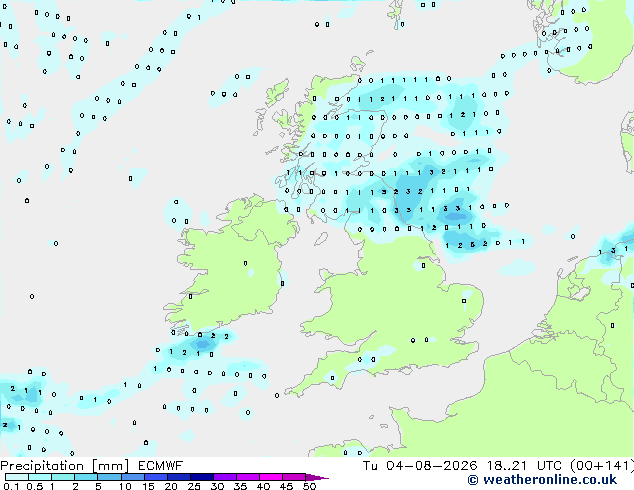The image size is (634, 490).
Task: Click the '10' legend scale label
Action: point(125,486)
